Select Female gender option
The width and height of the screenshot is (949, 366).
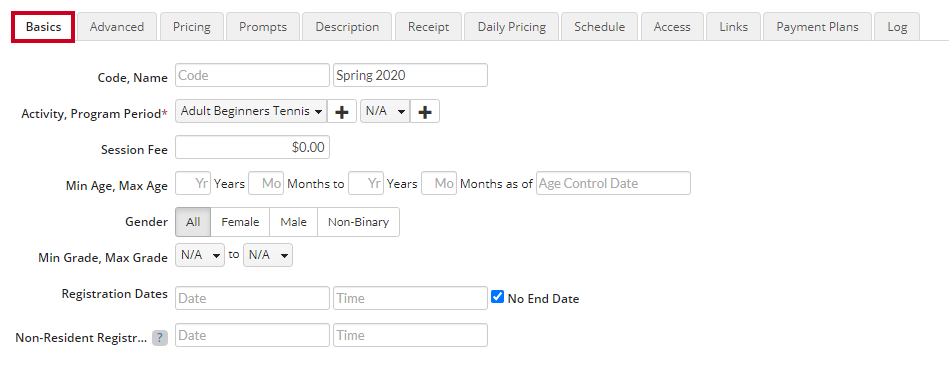click(x=240, y=222)
